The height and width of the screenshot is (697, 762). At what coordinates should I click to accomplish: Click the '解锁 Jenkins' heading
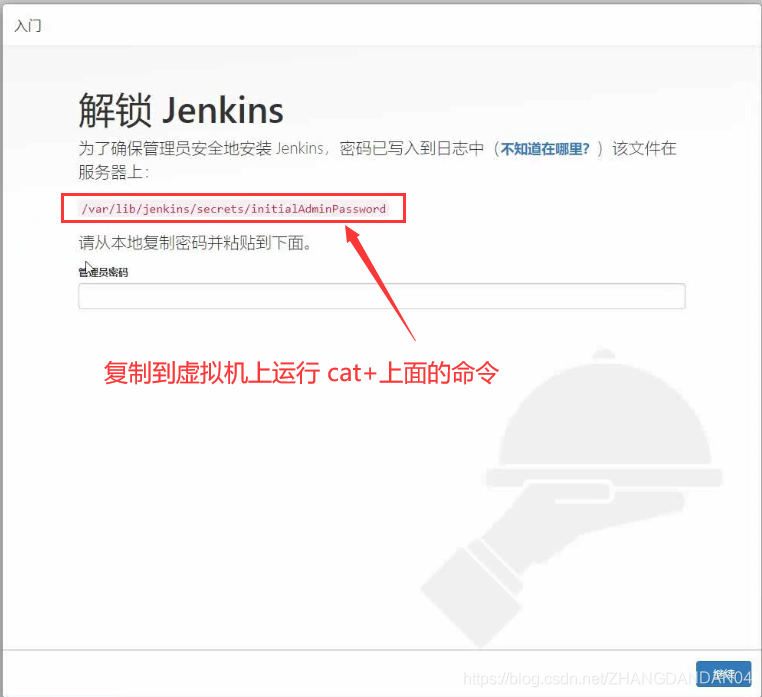click(181, 110)
